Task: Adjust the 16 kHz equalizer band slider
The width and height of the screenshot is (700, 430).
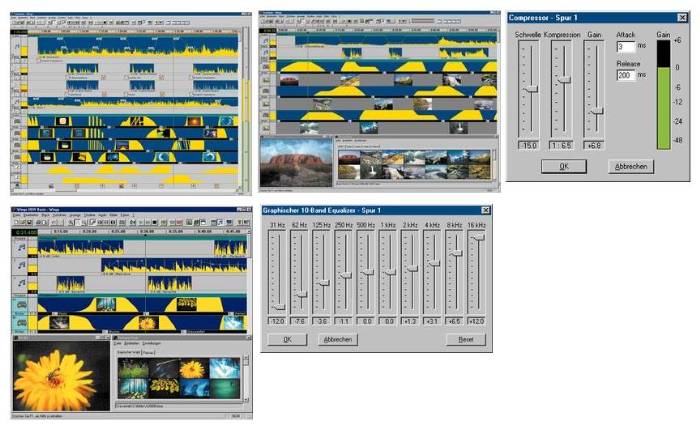Action: coord(478,237)
